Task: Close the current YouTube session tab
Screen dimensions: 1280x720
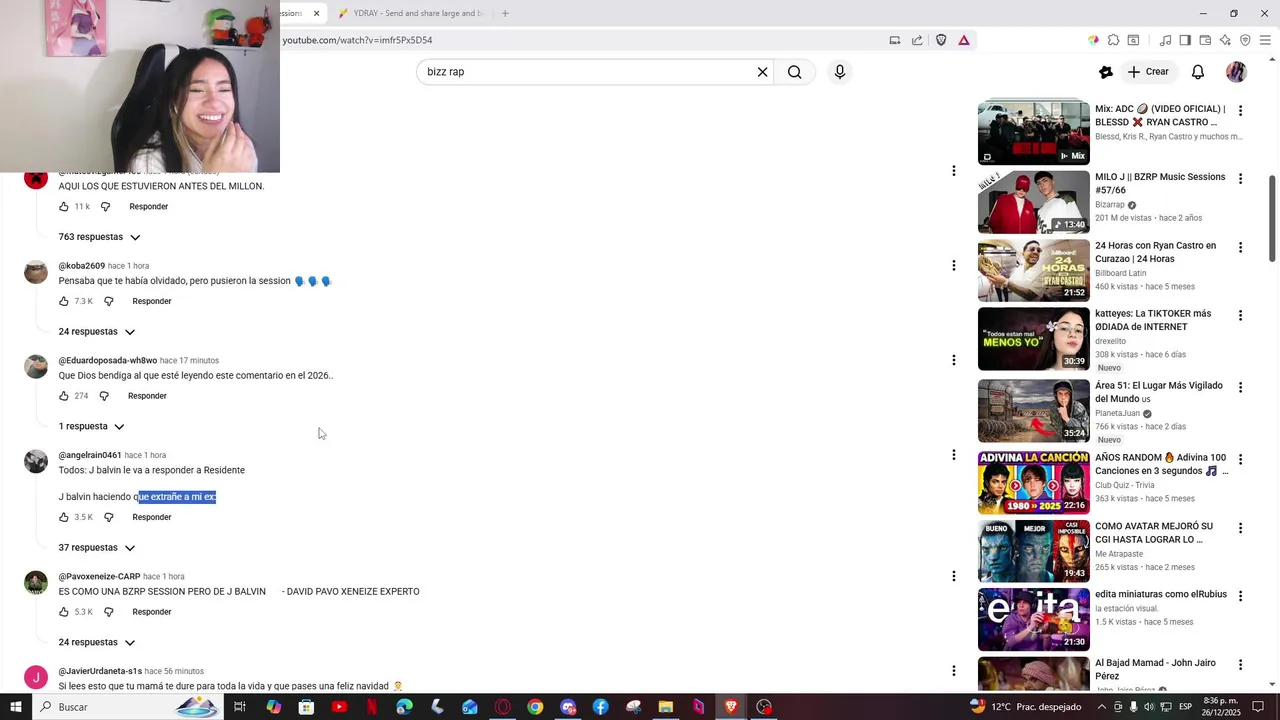Action: (x=316, y=13)
